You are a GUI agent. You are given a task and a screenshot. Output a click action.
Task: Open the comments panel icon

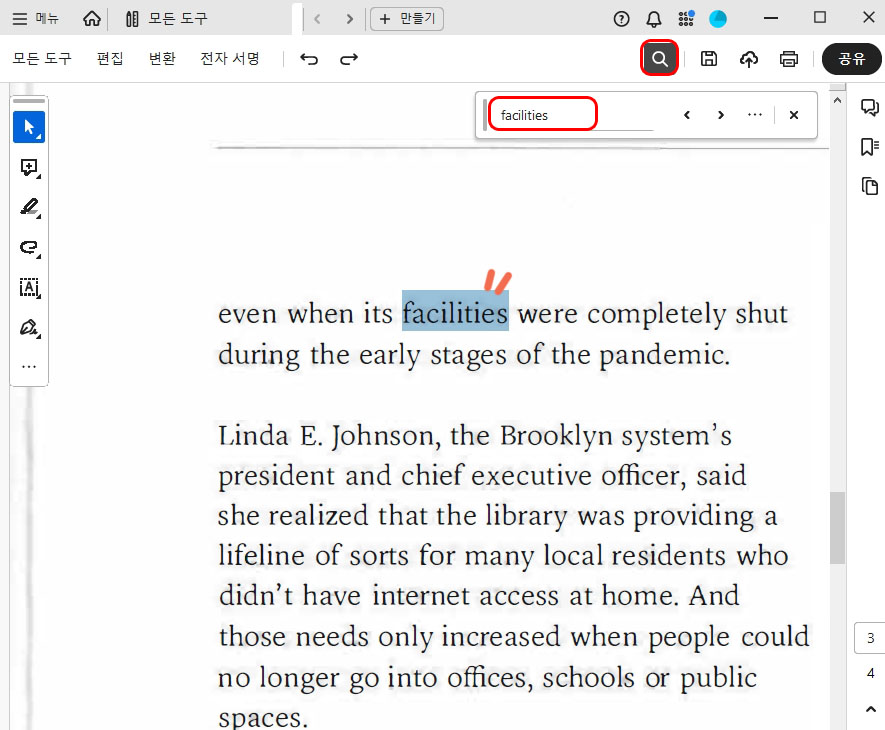coord(870,107)
